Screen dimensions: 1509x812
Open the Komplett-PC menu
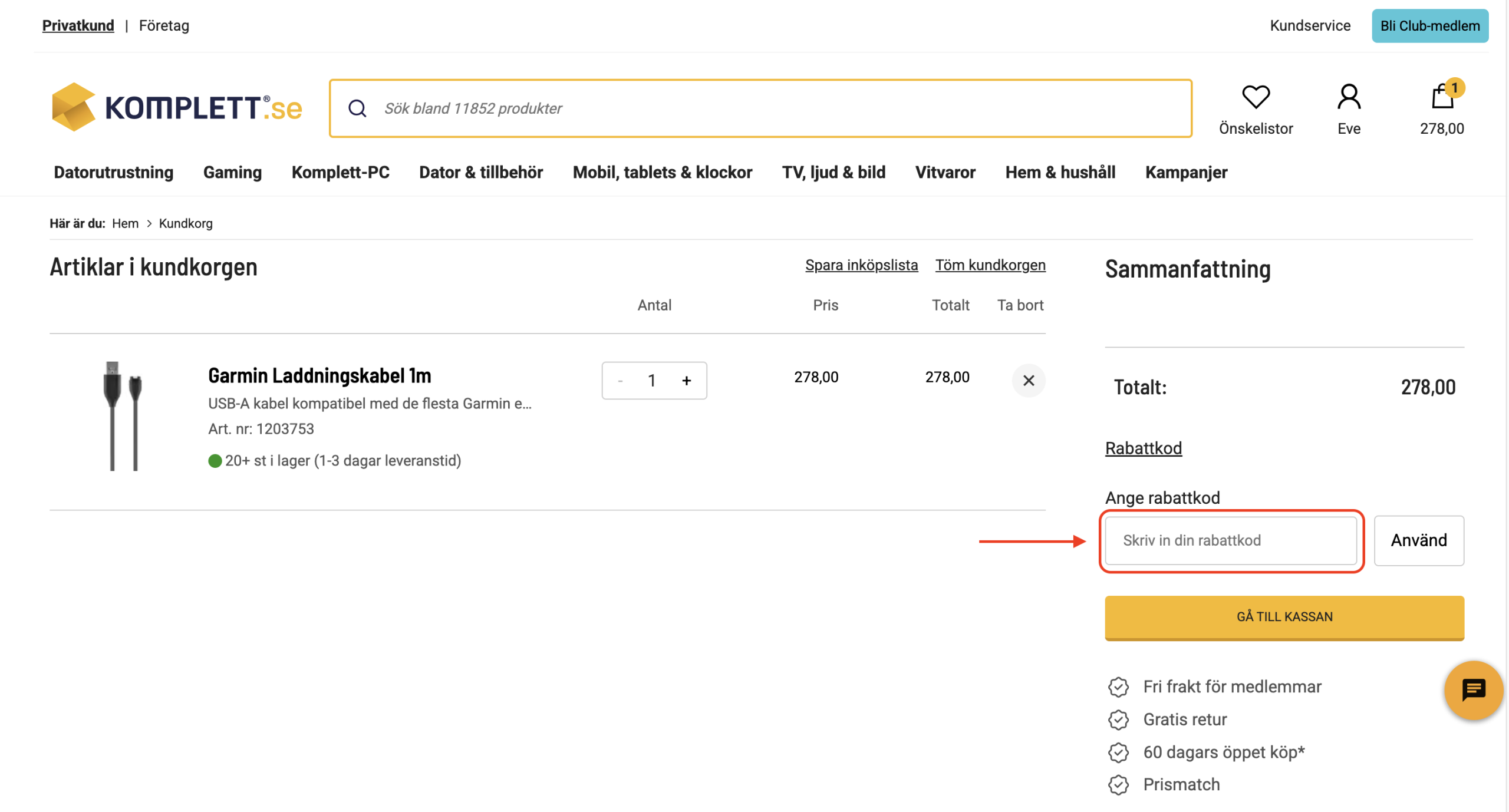point(340,173)
